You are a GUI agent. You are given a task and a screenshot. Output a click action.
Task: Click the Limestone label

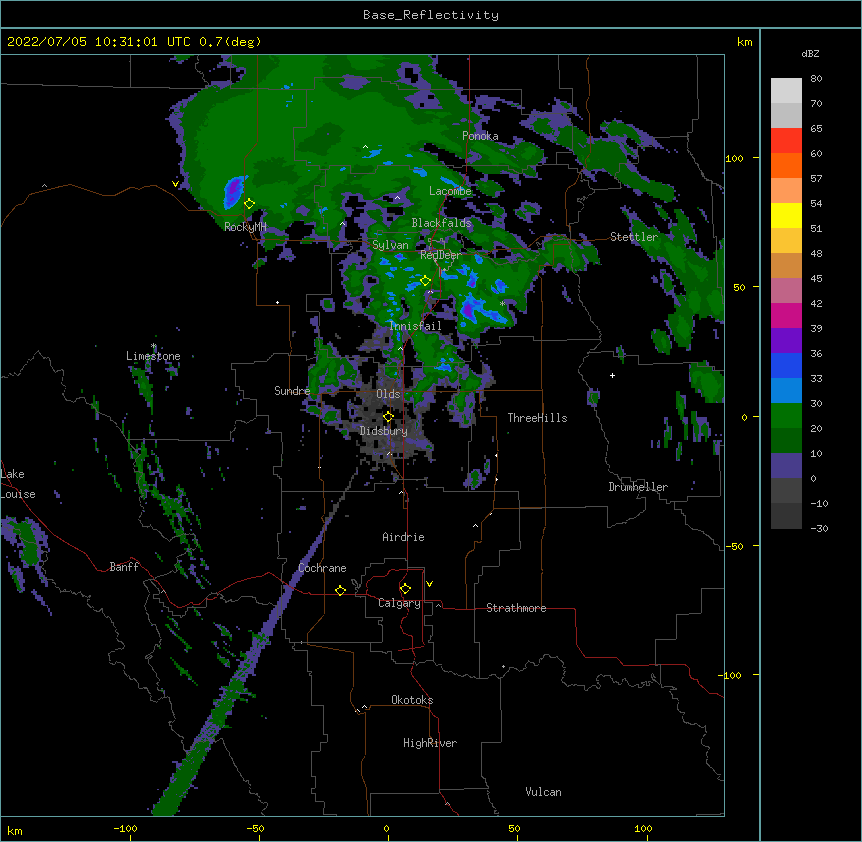153,356
